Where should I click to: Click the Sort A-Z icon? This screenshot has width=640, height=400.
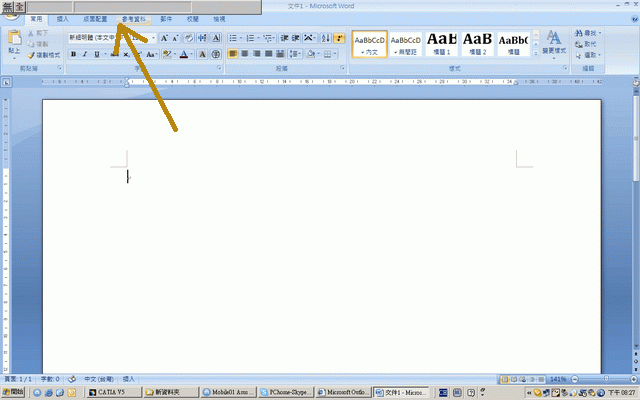[x=325, y=38]
